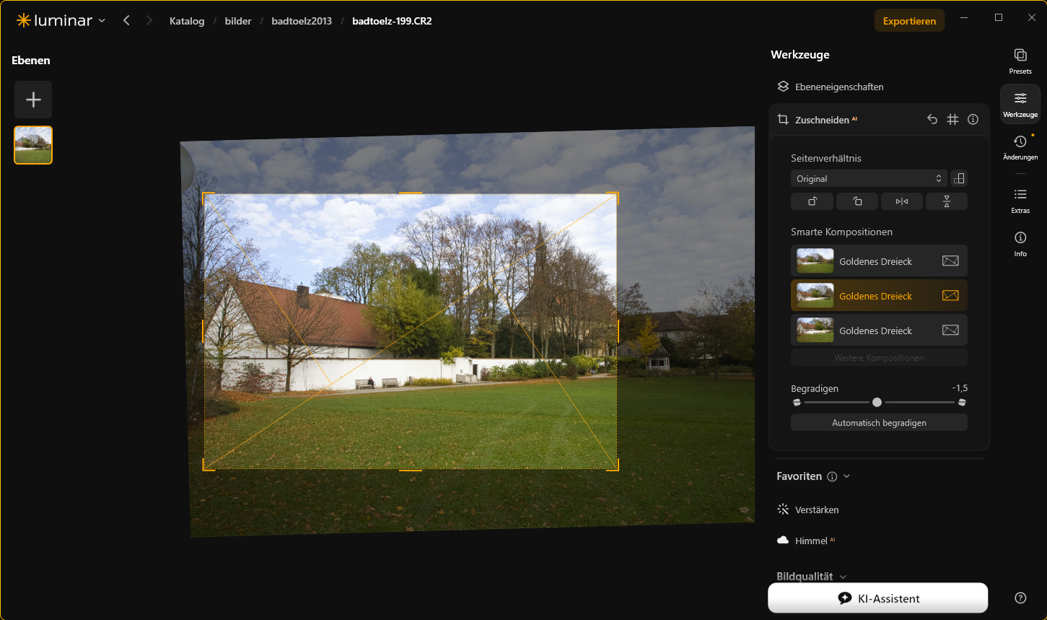This screenshot has height=620, width=1047.
Task: Collapse the Favoriten section
Action: click(x=847, y=477)
